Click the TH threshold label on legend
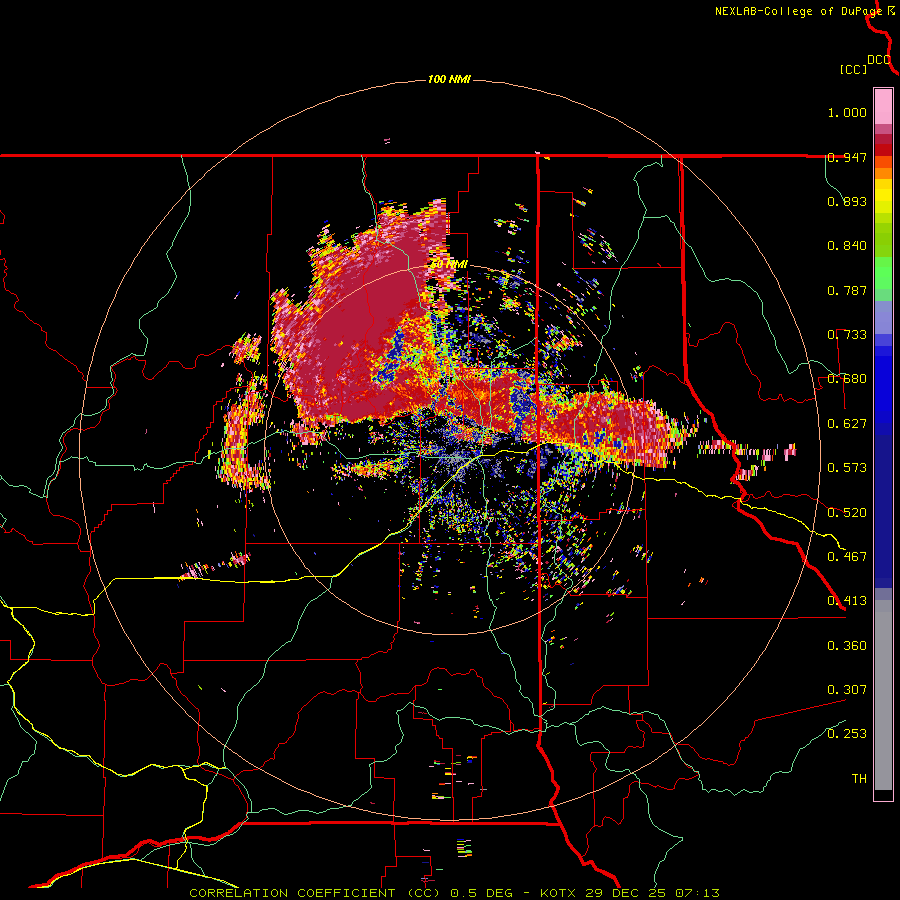 click(859, 779)
